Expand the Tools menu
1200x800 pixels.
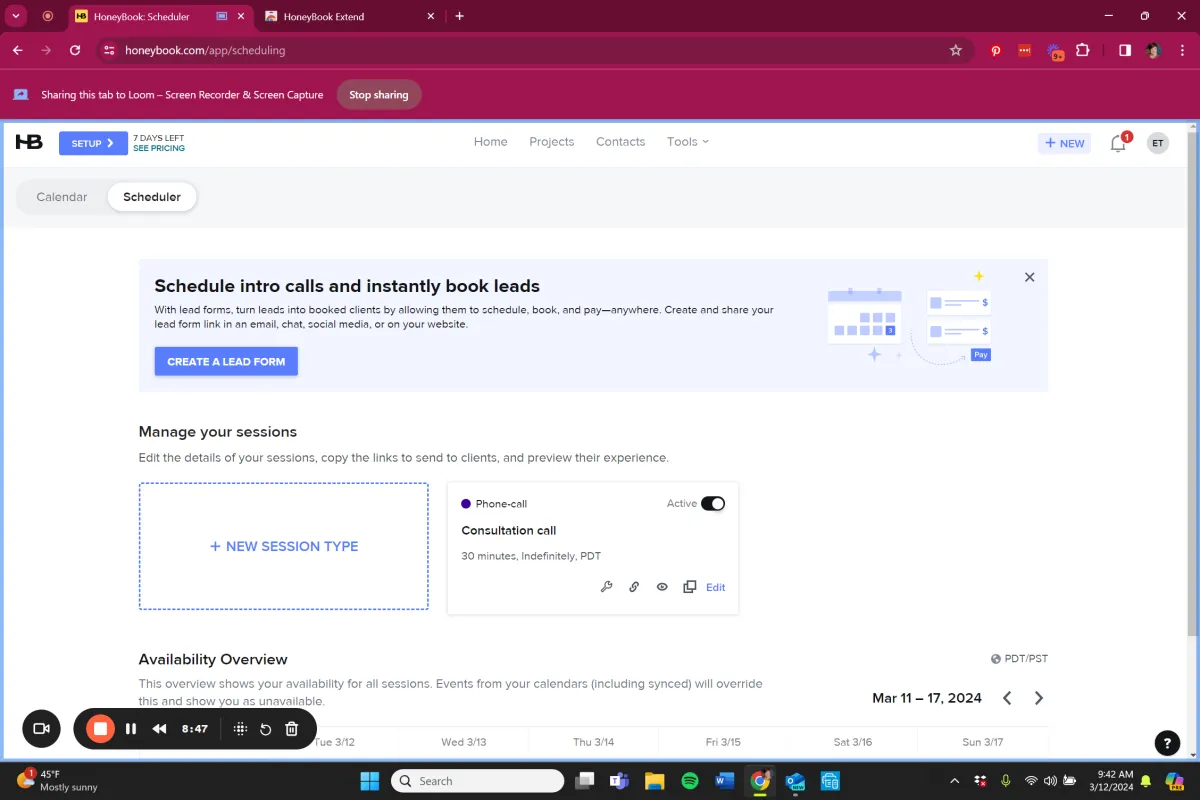tap(688, 142)
